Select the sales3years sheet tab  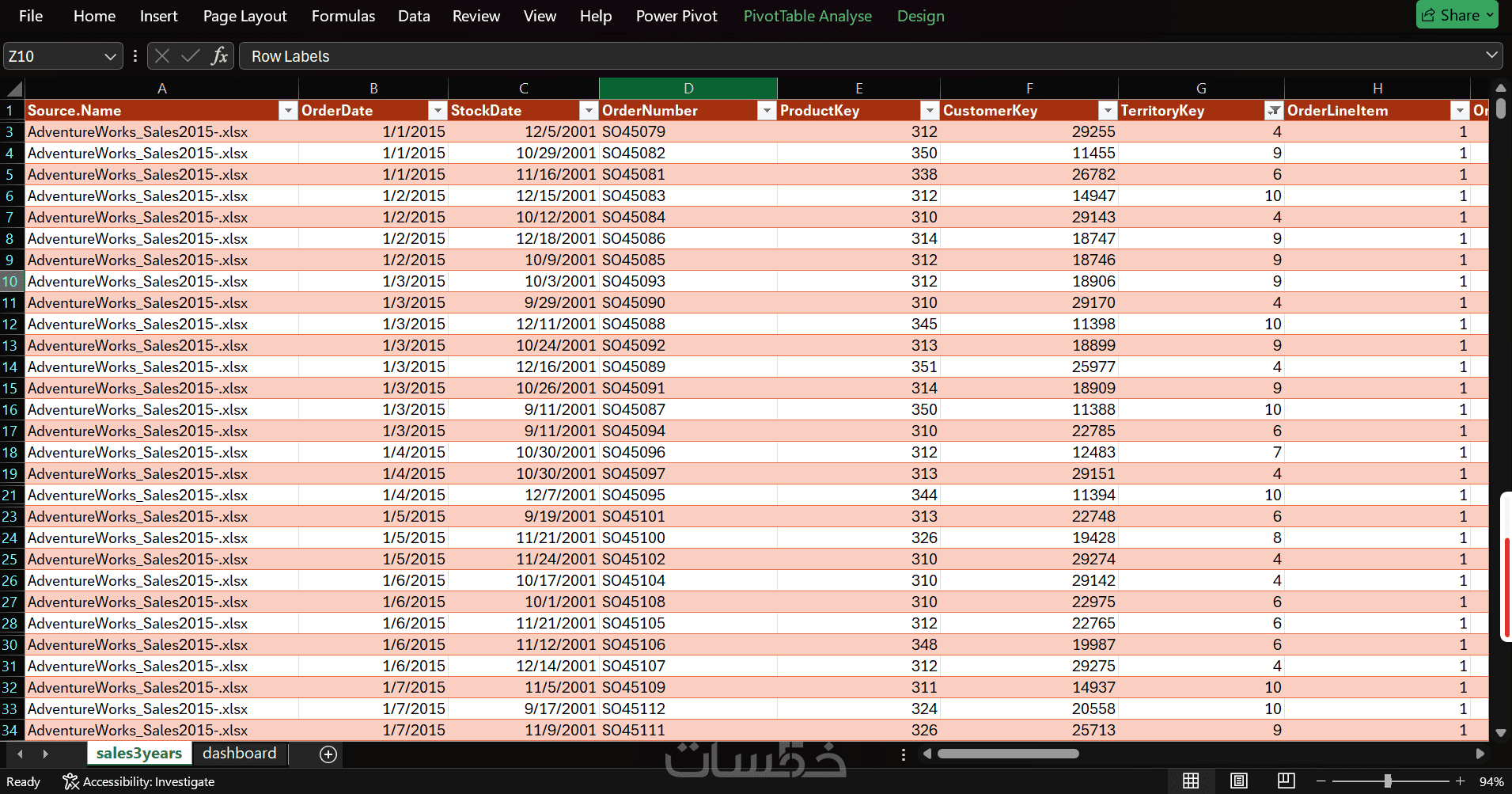point(139,754)
